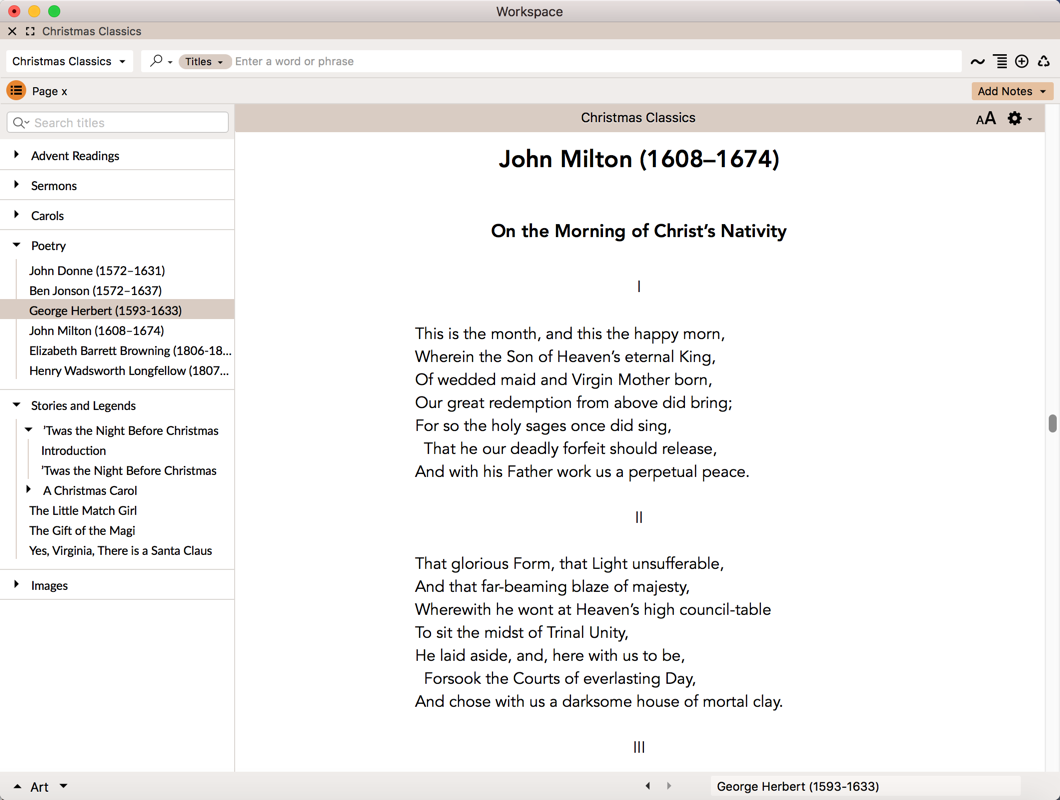Click the John Milton (1608–1674) page heading
The width and height of the screenshot is (1060, 800).
click(639, 159)
